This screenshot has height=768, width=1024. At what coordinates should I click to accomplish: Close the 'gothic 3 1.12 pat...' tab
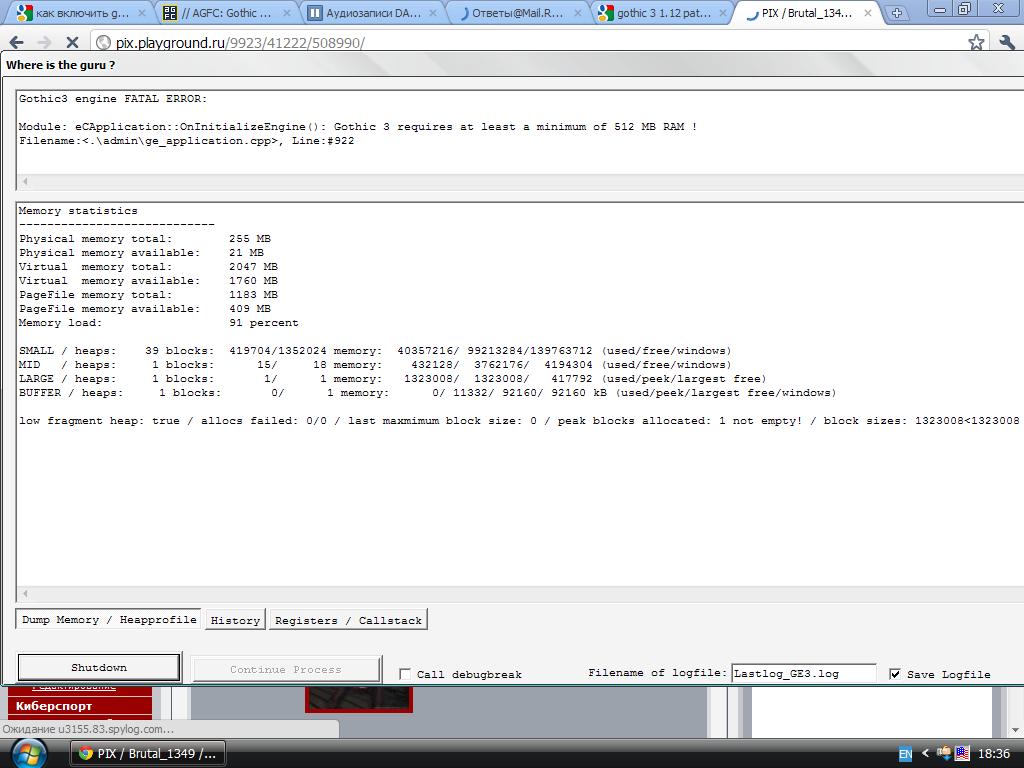tap(722, 13)
